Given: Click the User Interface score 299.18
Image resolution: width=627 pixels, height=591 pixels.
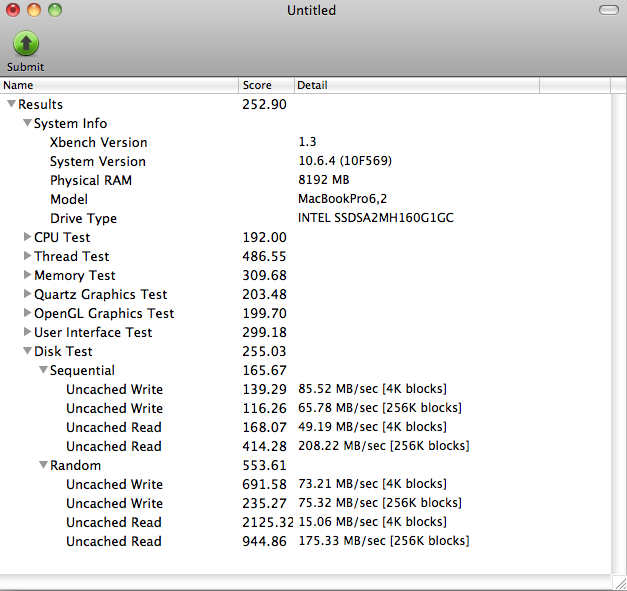Looking at the screenshot, I should point(264,332).
